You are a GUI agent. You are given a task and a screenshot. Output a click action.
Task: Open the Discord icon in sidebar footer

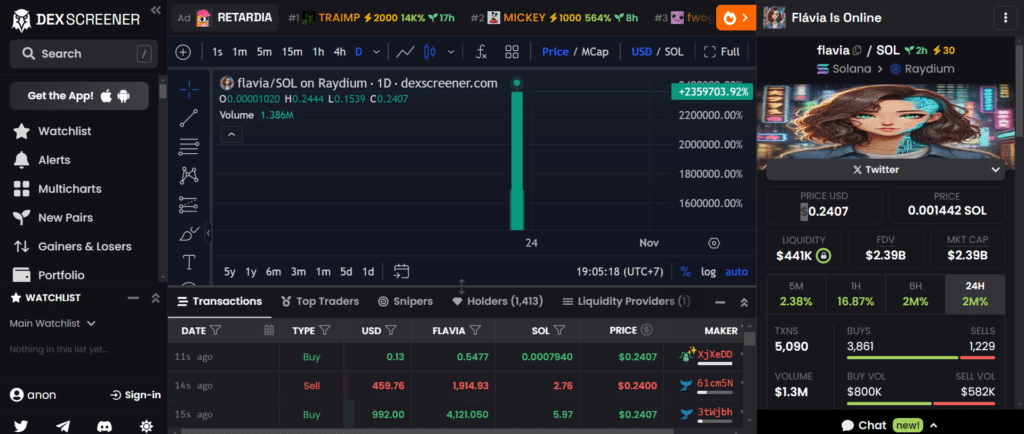tap(104, 426)
